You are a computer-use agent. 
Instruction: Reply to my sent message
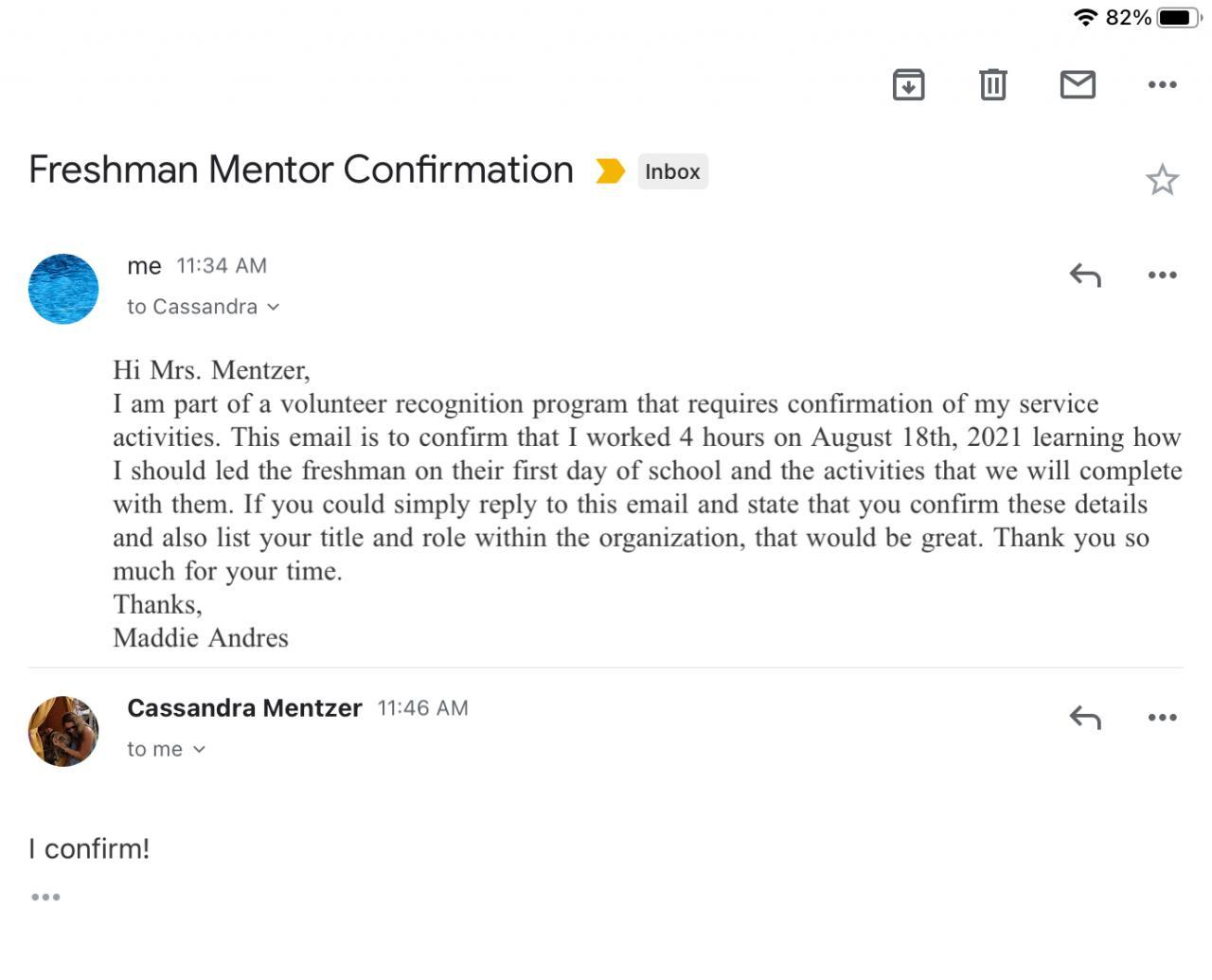tap(1085, 276)
